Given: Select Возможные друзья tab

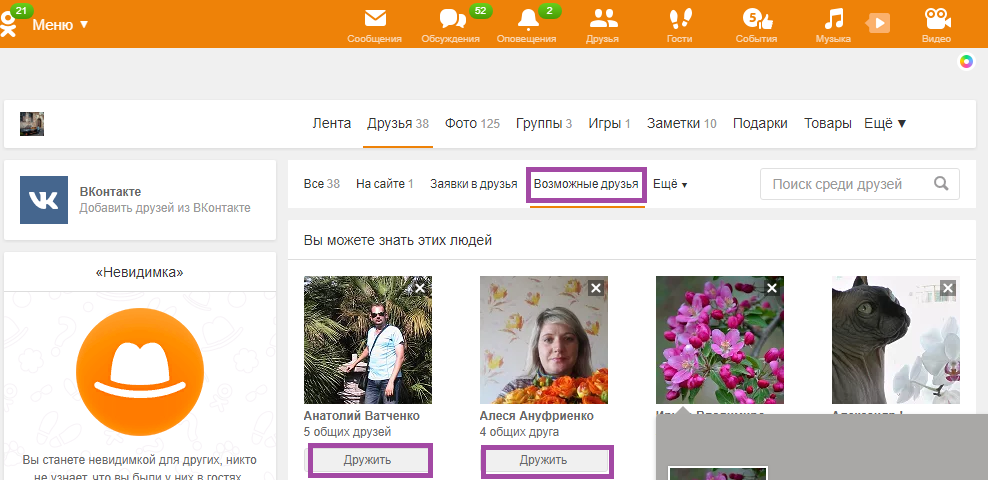Looking at the screenshot, I should (586, 185).
